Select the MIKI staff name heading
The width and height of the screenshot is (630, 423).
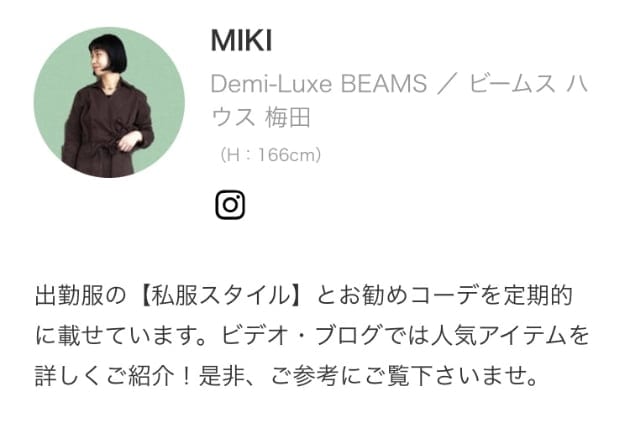(241, 41)
